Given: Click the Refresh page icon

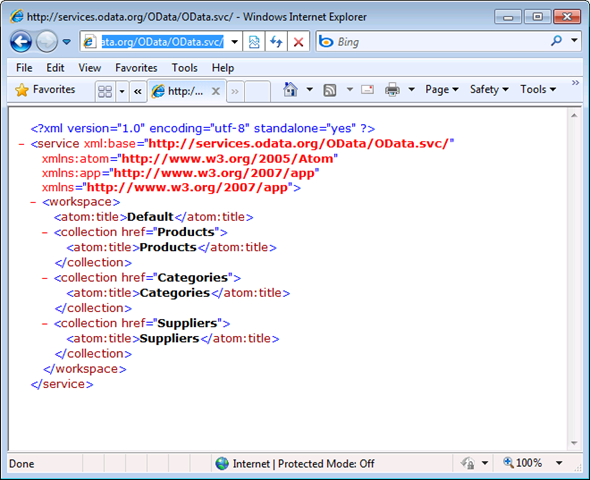Looking at the screenshot, I should click(x=276, y=42).
